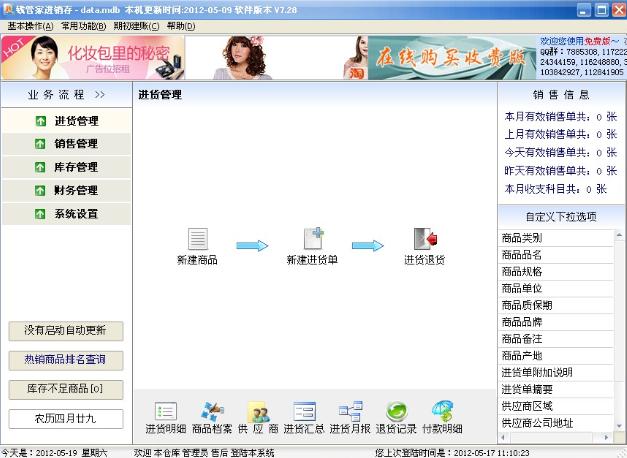Open the 新建商品 document icon
Screen dimensions: 627x458
tap(198, 239)
